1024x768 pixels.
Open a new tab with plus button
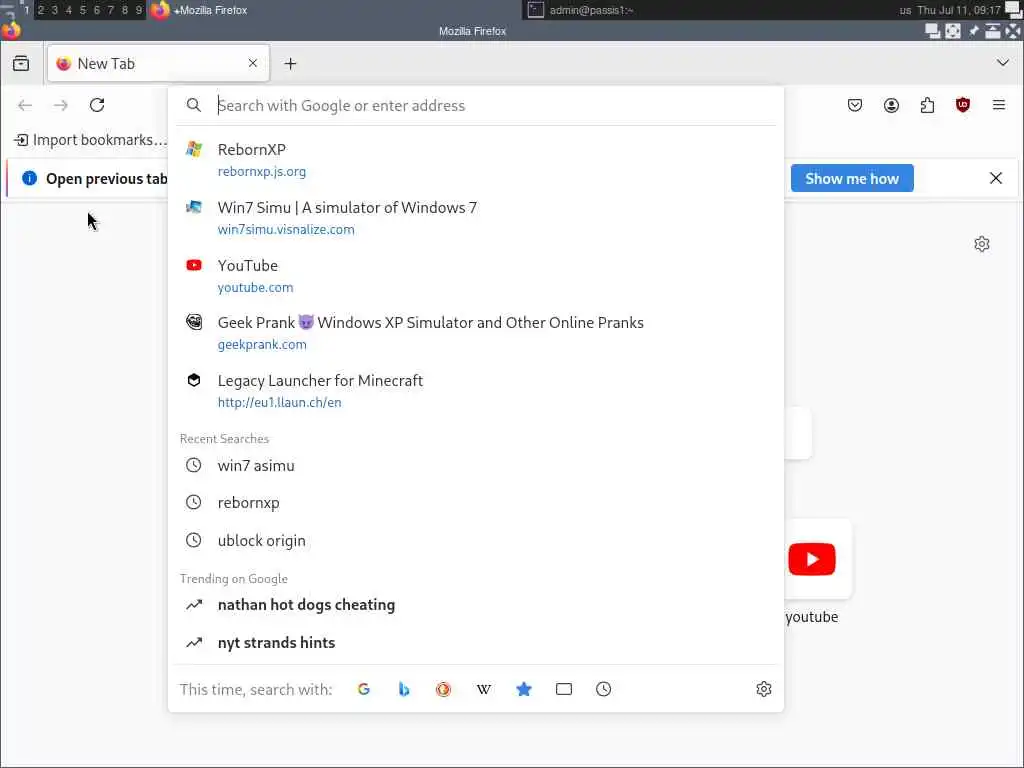(x=291, y=63)
